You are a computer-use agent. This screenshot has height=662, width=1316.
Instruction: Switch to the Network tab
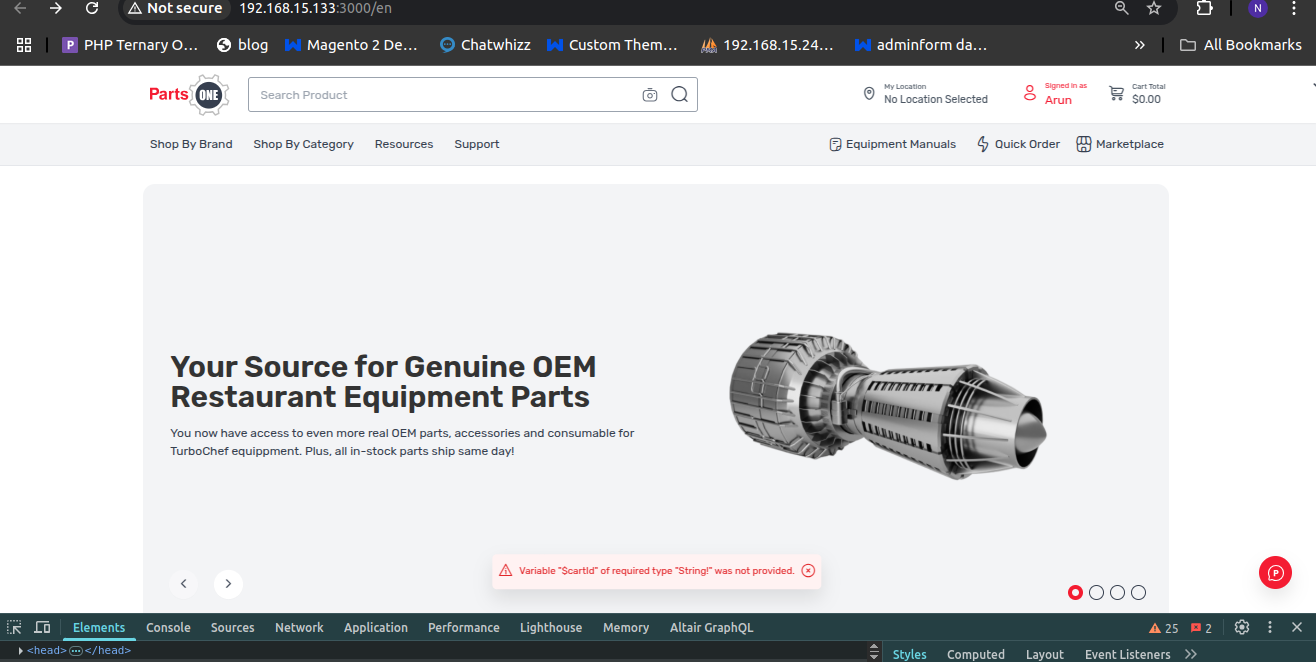(x=299, y=627)
